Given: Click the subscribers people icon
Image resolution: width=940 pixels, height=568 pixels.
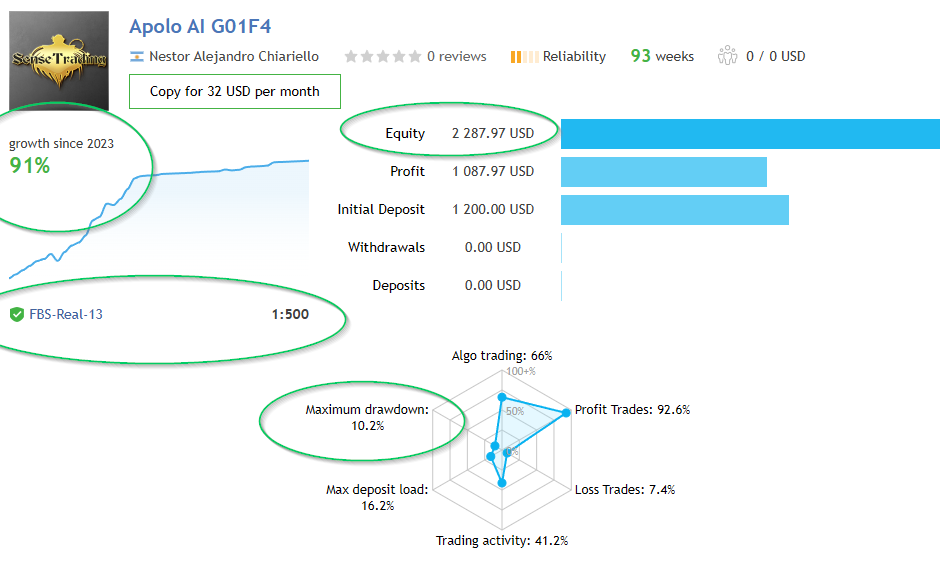Looking at the screenshot, I should [x=727, y=56].
